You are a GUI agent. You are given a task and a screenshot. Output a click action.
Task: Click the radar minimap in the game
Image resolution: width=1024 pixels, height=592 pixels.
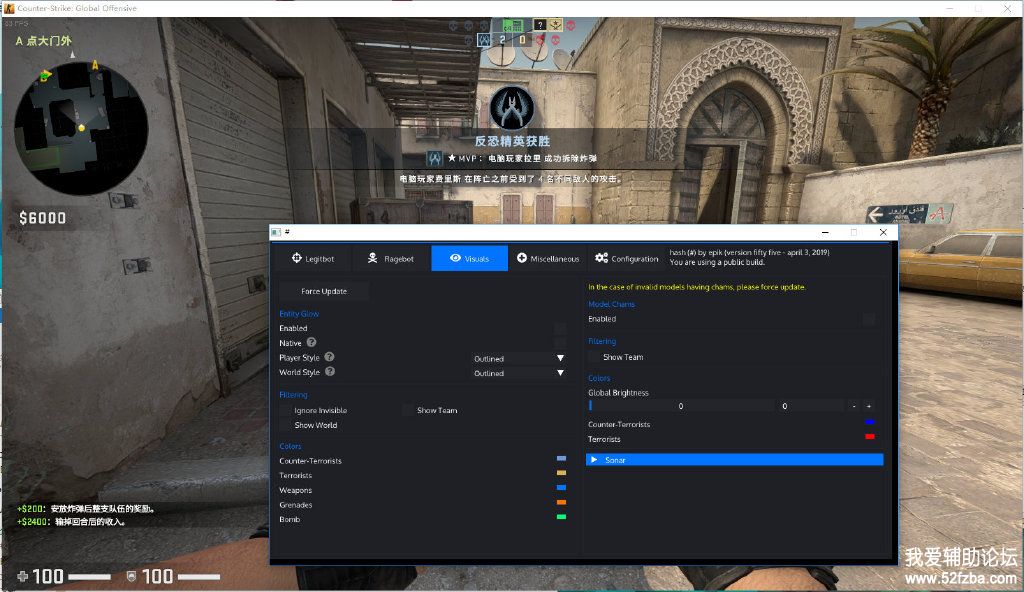tap(81, 128)
